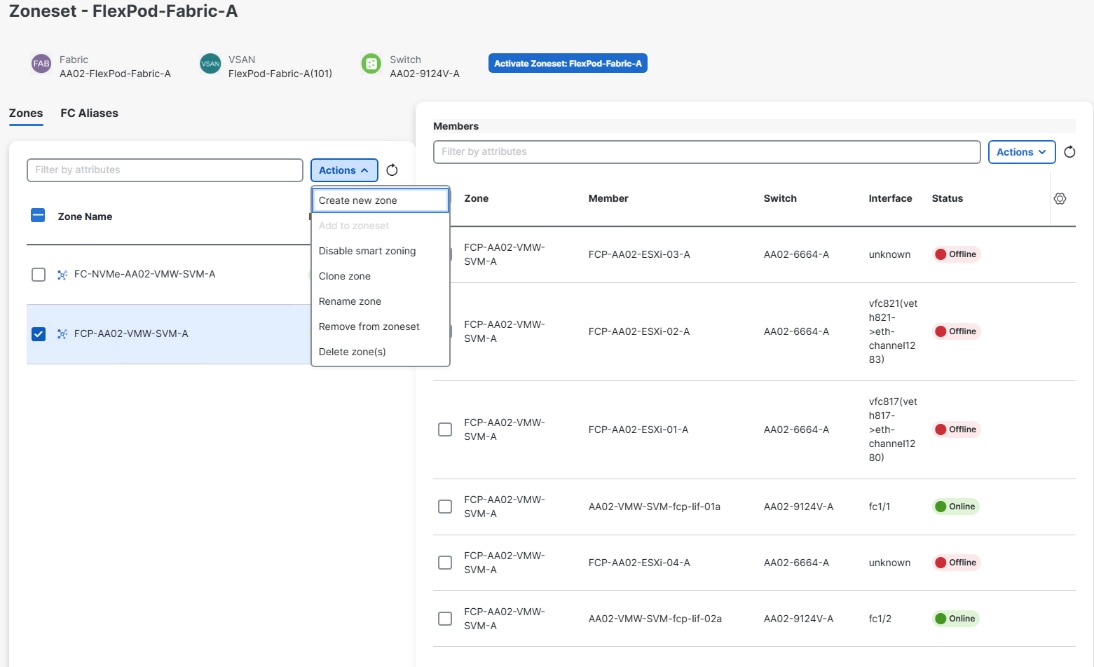Open Members table column settings gear
The height and width of the screenshot is (667, 1094).
pos(1060,199)
